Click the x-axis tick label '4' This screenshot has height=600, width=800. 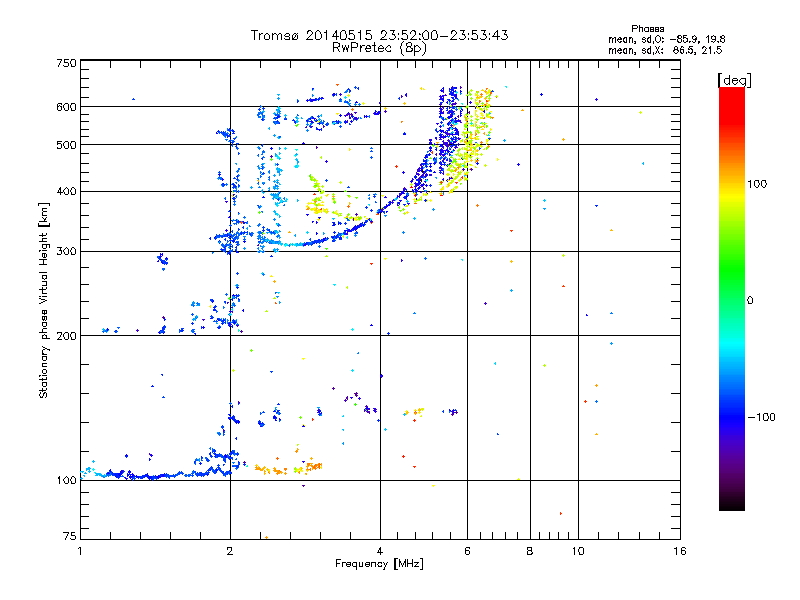click(x=380, y=551)
